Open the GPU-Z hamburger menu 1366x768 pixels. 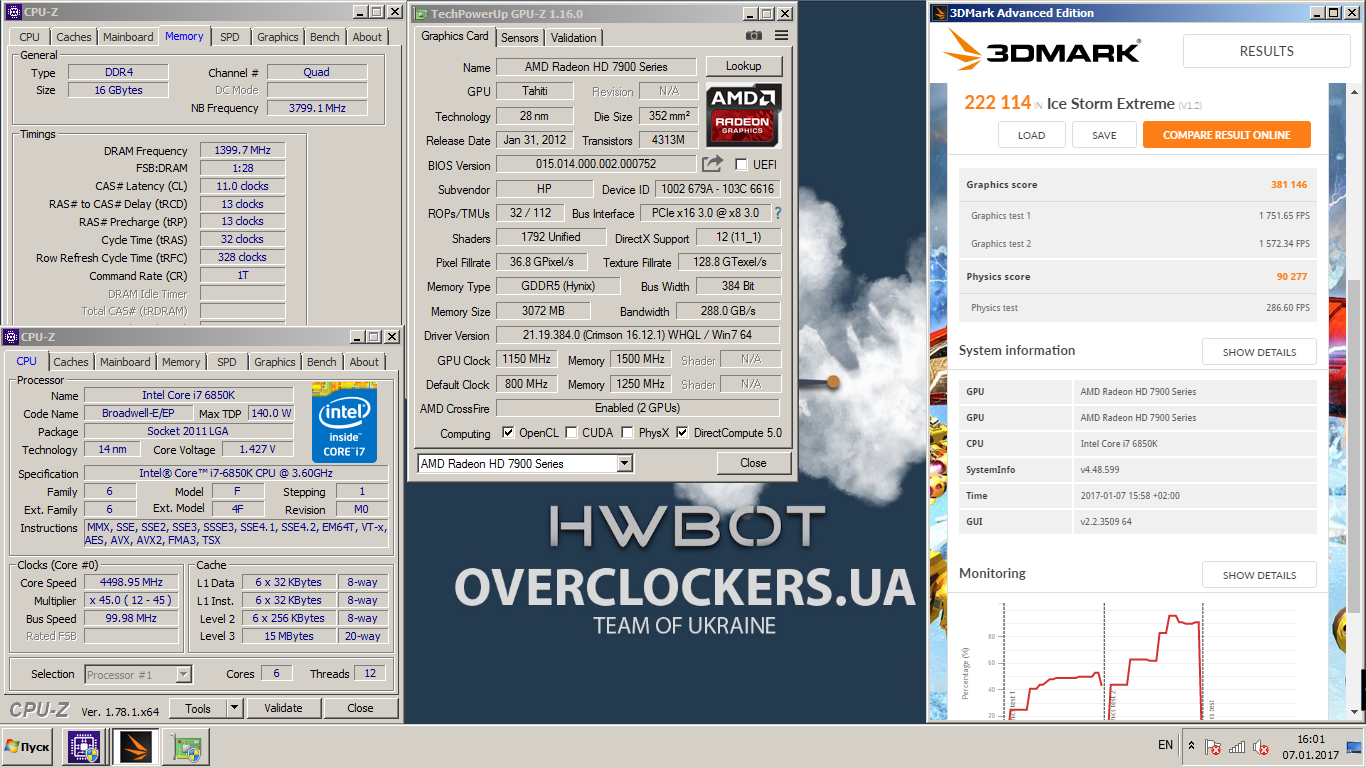(x=782, y=36)
